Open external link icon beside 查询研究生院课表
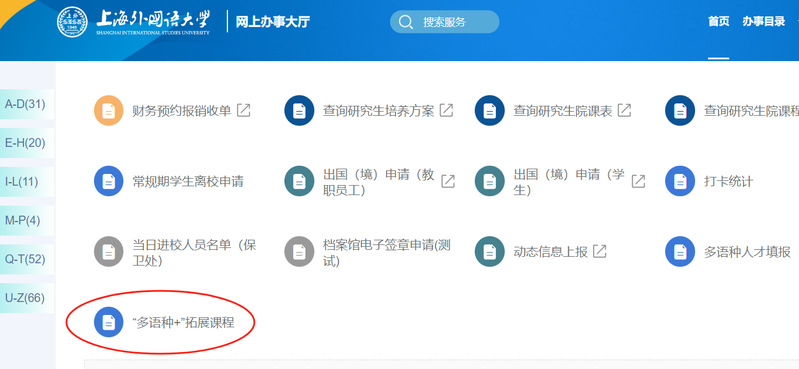Image resolution: width=799 pixels, height=369 pixels. (624, 110)
